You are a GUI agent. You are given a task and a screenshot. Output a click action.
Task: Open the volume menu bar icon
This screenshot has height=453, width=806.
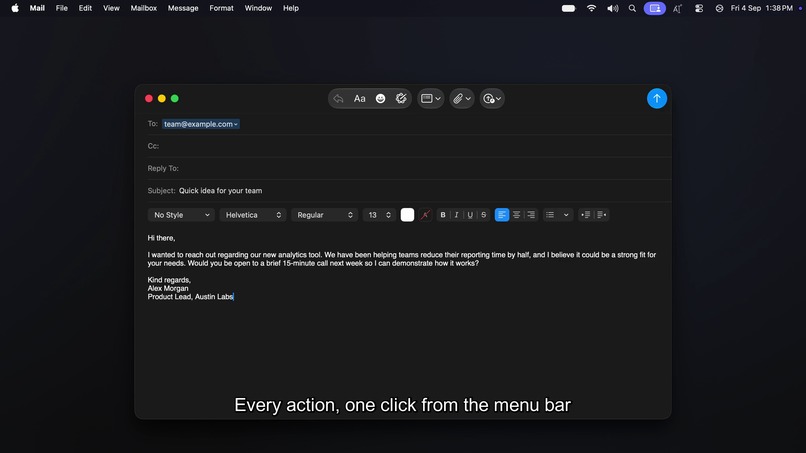point(612,8)
